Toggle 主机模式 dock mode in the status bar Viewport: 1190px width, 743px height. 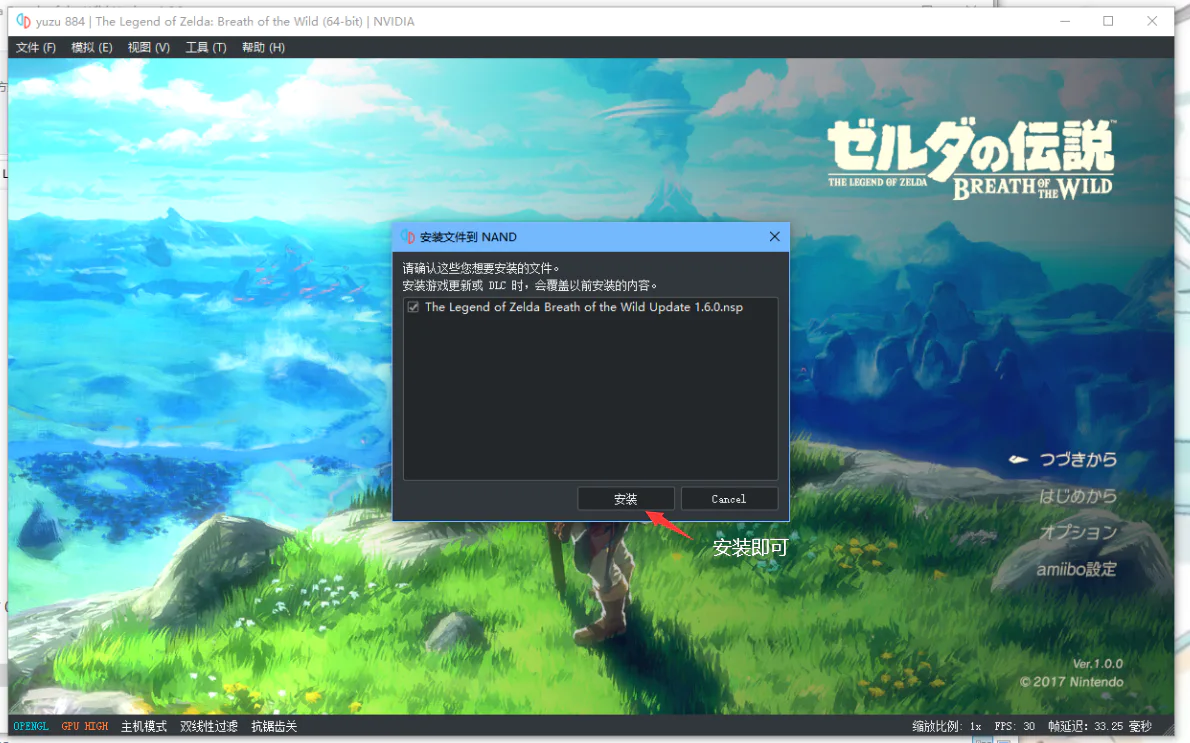point(143,726)
